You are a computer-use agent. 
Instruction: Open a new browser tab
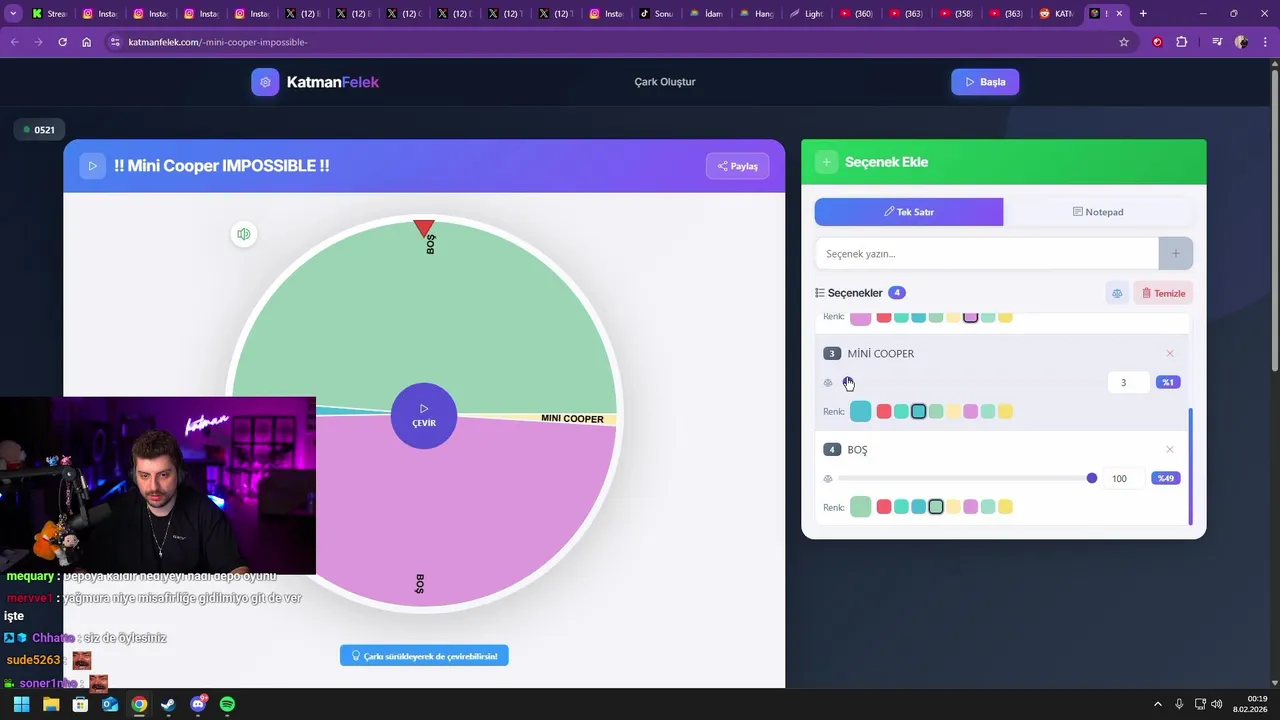pyautogui.click(x=1143, y=14)
